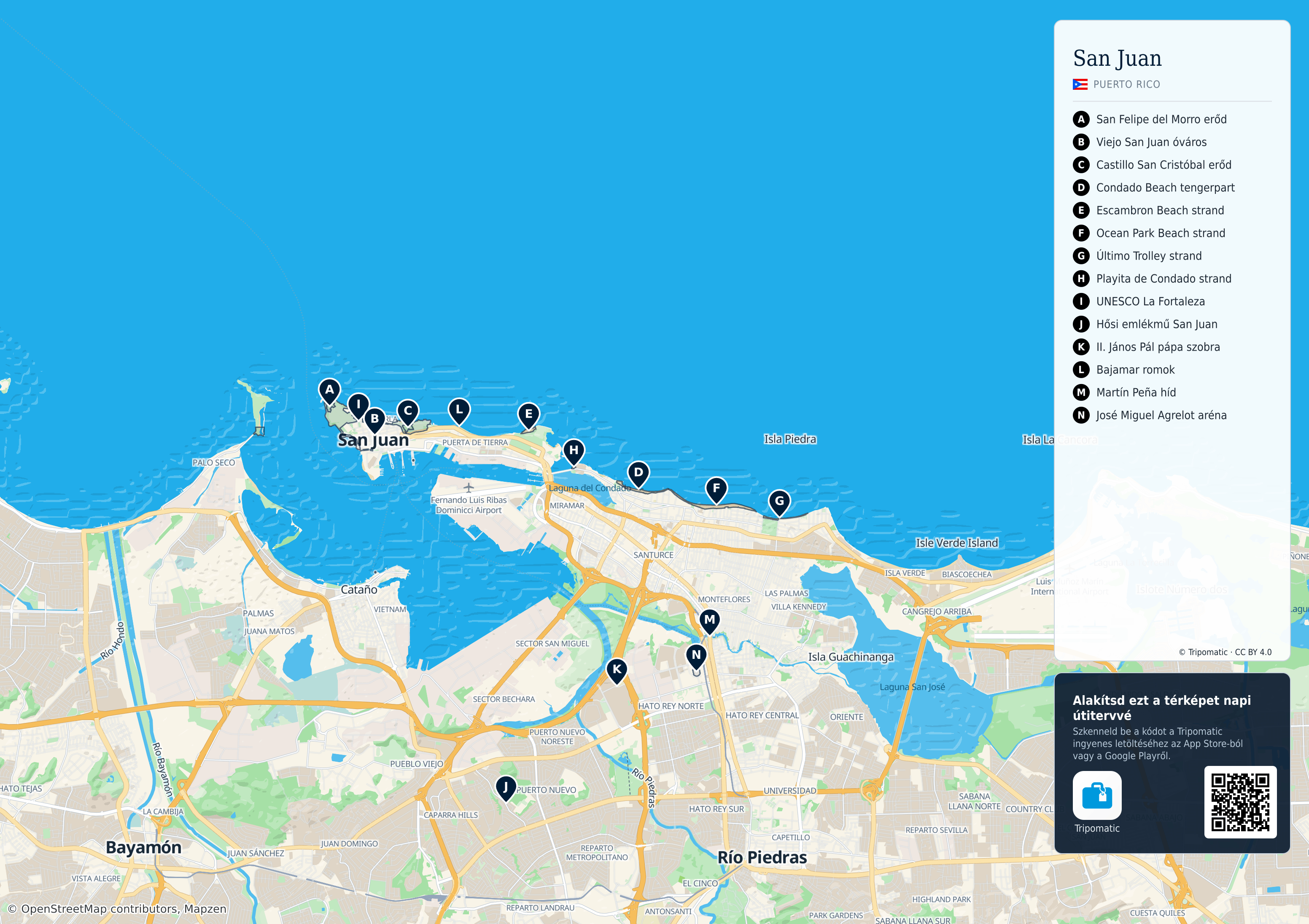Click 'Bayamón' city label on map
This screenshot has height=924, width=1309.
point(144,848)
